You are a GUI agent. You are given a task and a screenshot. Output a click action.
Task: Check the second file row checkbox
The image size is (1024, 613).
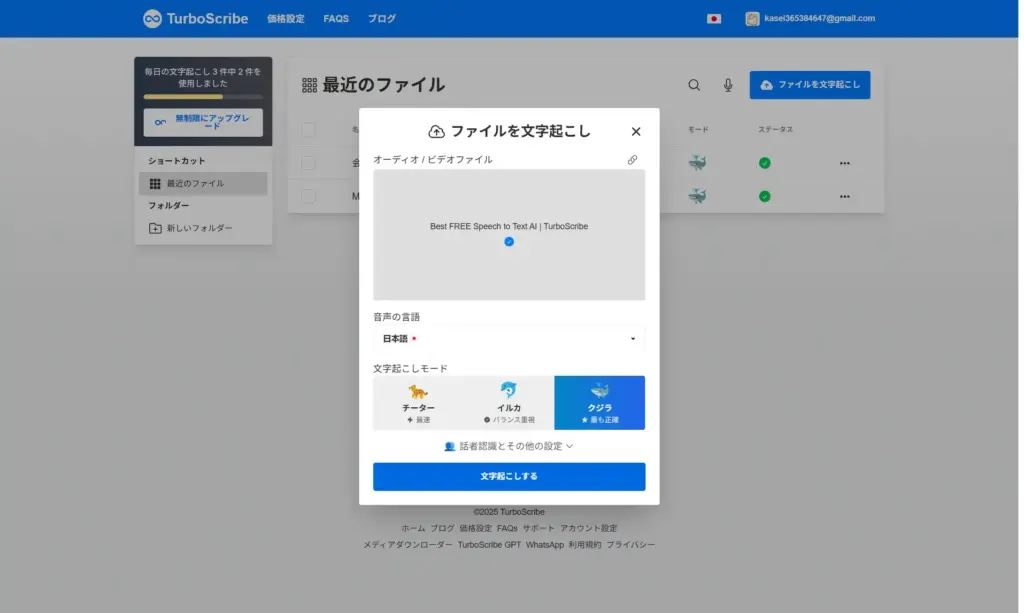point(308,196)
